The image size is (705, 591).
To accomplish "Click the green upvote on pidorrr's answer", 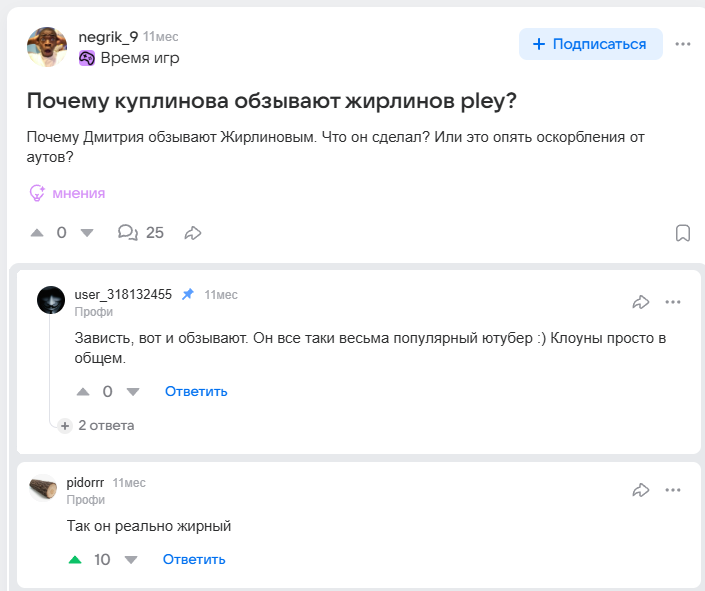I will pyautogui.click(x=75, y=559).
